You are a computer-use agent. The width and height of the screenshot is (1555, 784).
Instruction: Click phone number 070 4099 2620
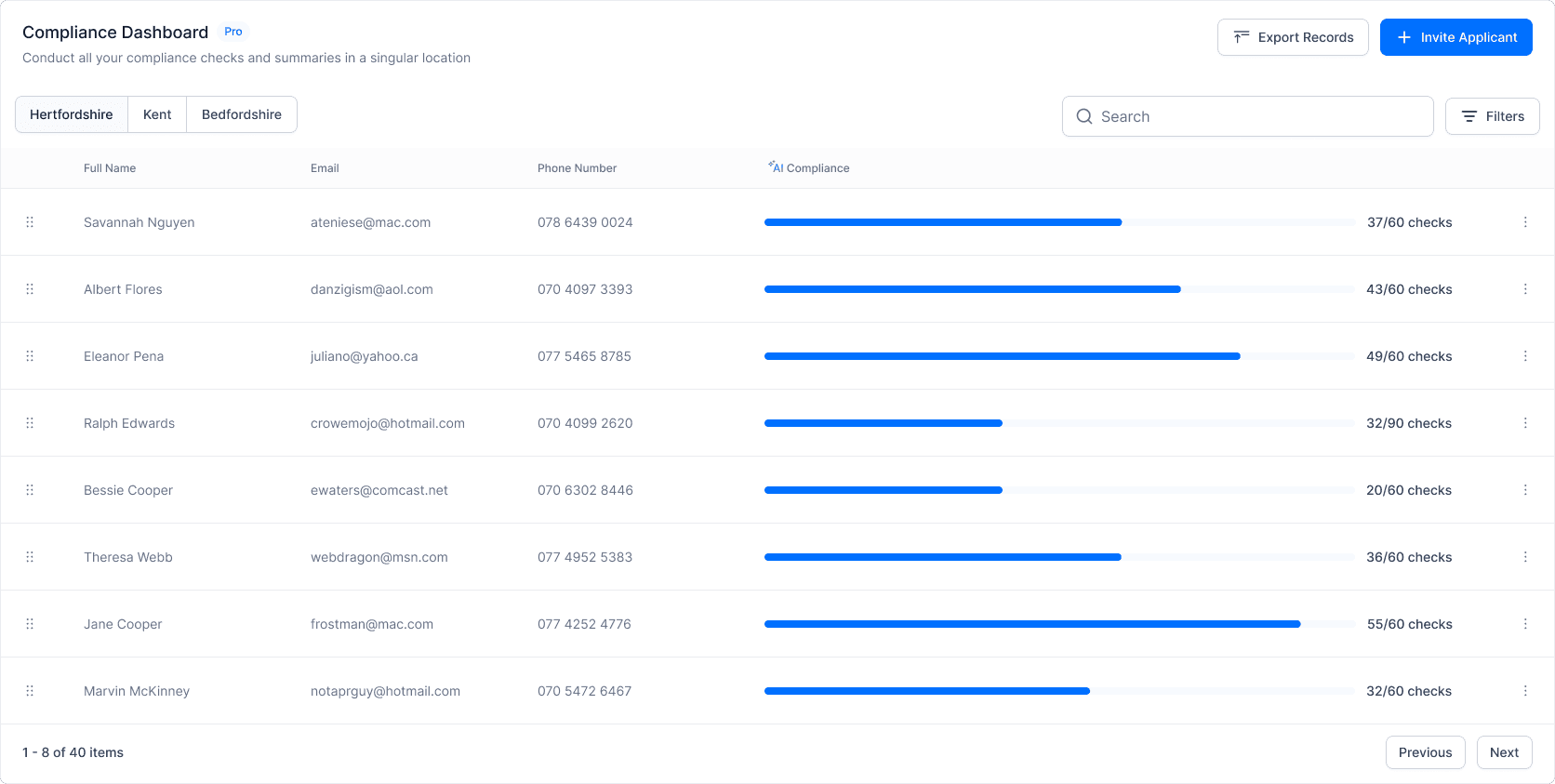tap(585, 423)
